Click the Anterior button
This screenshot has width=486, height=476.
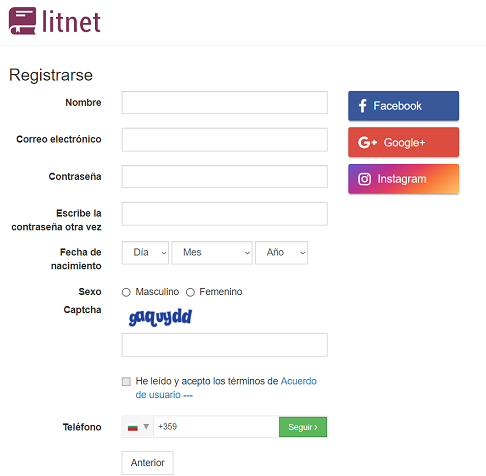[147, 463]
